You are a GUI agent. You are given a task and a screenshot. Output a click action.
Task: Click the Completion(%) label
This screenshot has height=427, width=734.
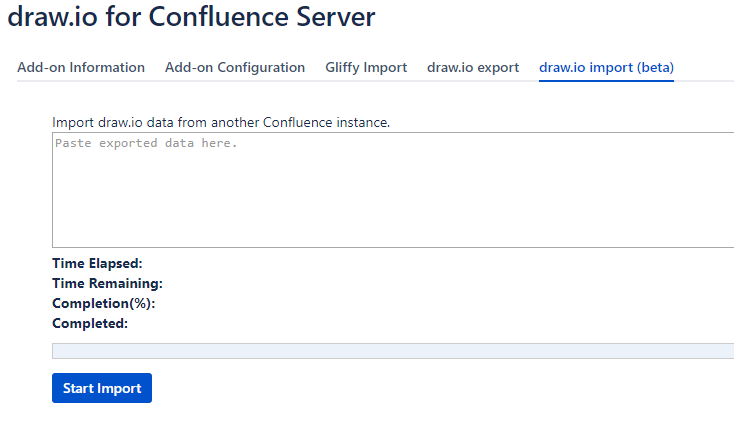pos(103,303)
